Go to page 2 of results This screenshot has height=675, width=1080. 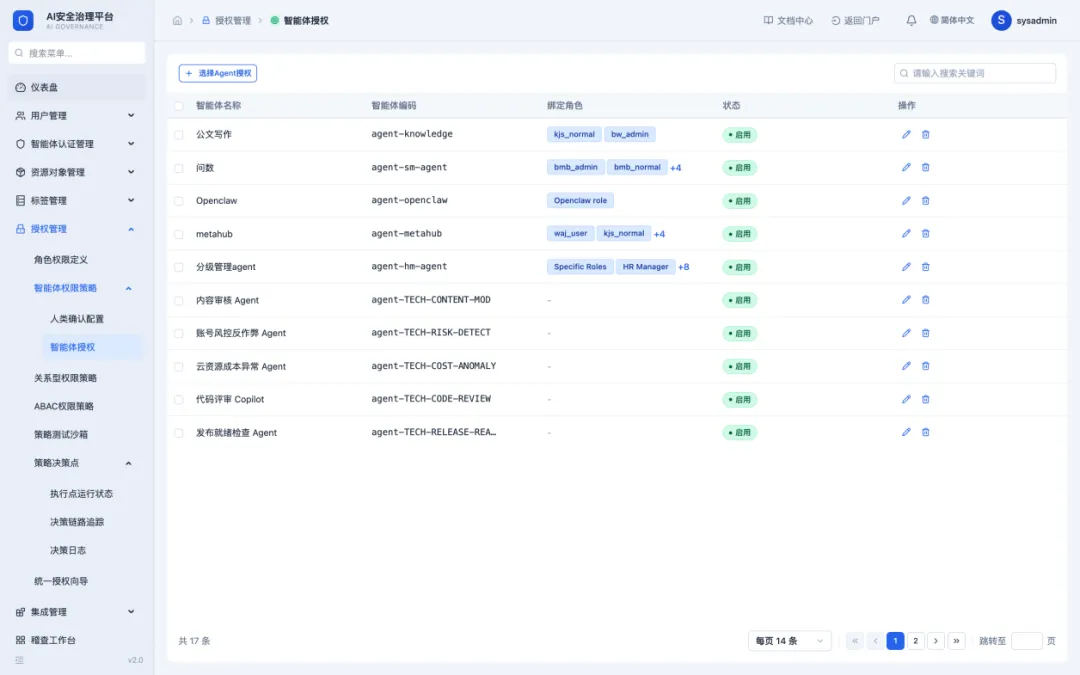(915, 641)
